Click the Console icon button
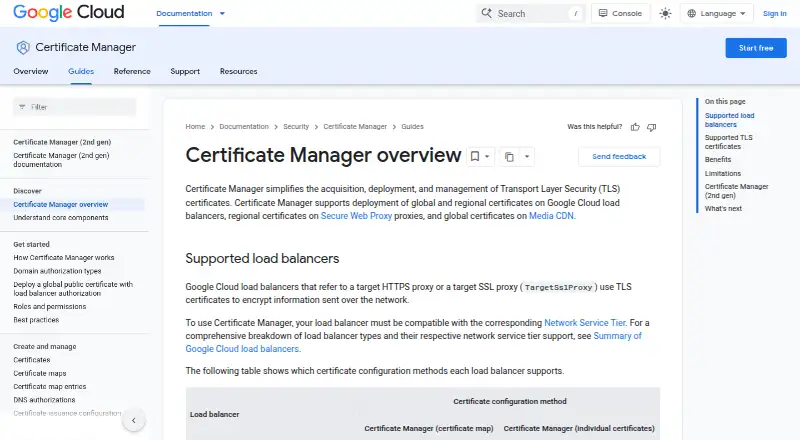This screenshot has width=800, height=440. coord(620,13)
